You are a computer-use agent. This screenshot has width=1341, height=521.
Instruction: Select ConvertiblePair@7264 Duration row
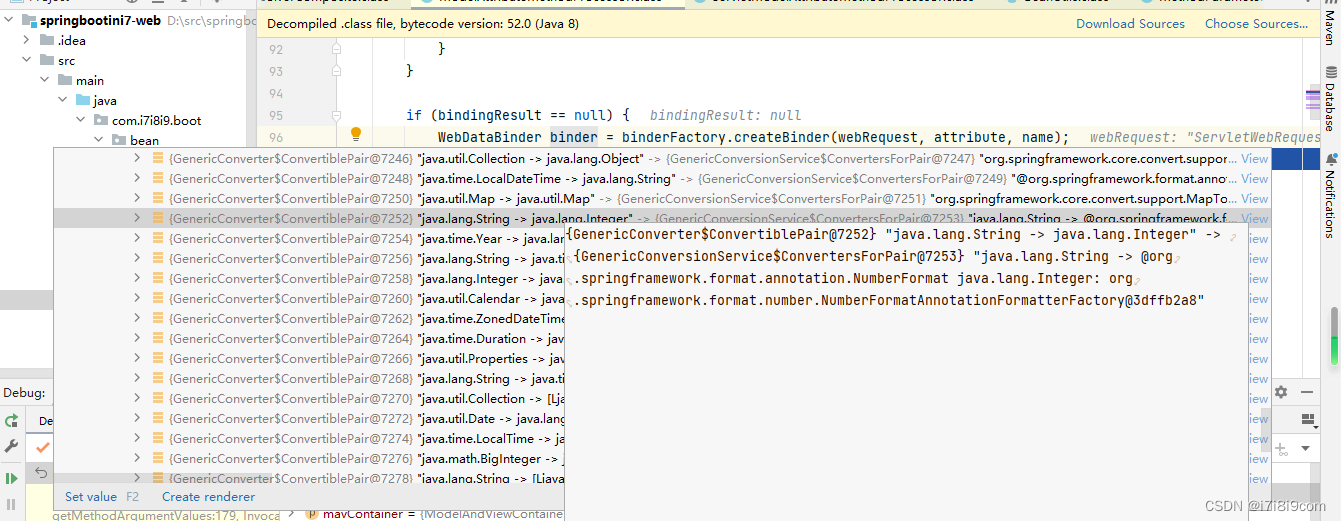[x=309, y=339]
